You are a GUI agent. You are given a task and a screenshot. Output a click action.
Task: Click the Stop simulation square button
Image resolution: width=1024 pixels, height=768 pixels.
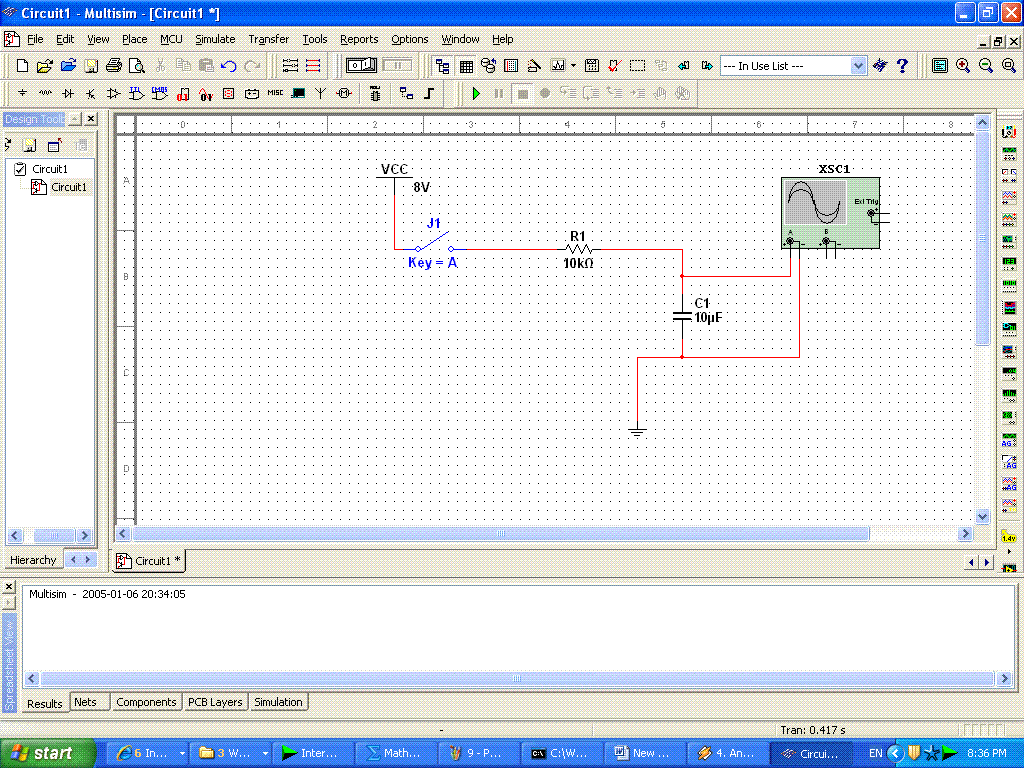[522, 94]
